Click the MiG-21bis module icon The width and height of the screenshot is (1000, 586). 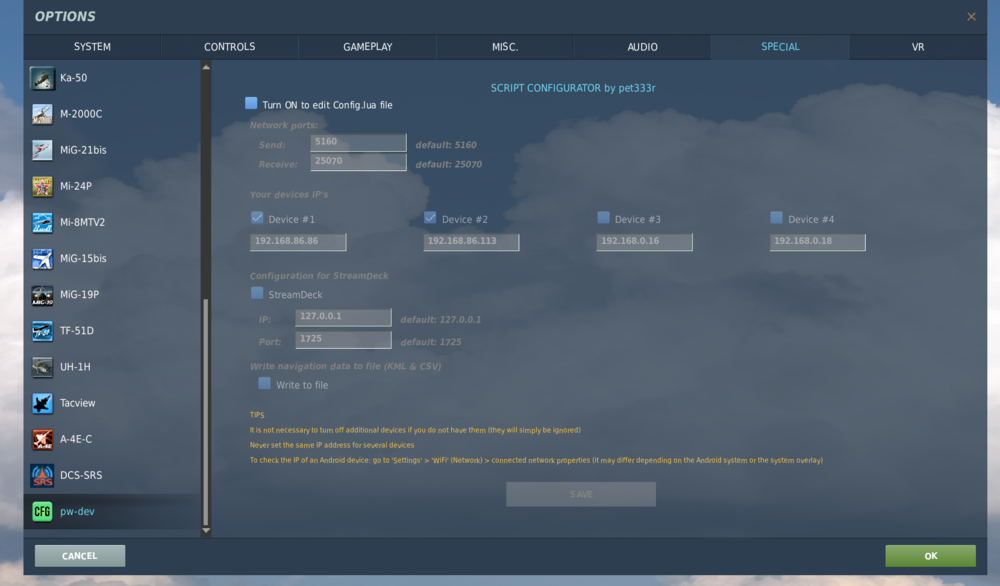(x=42, y=150)
